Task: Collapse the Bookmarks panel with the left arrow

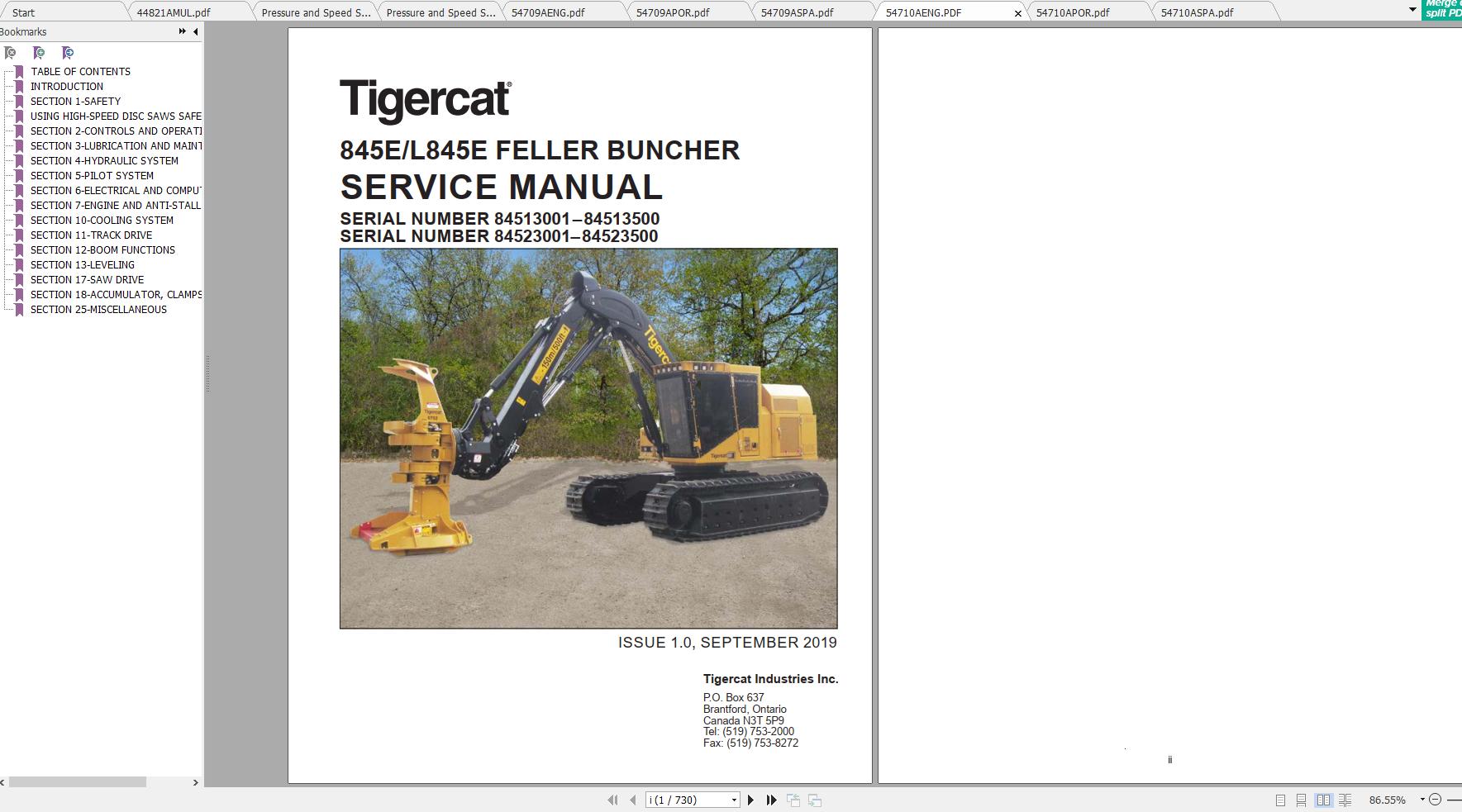Action: coord(196,31)
